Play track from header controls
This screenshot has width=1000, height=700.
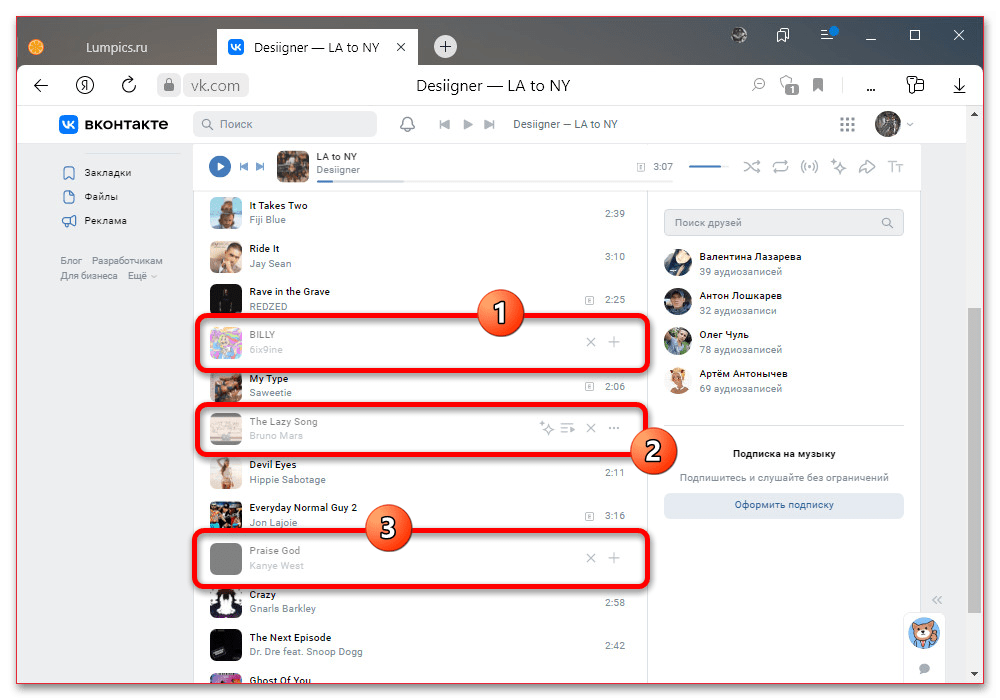[x=467, y=124]
